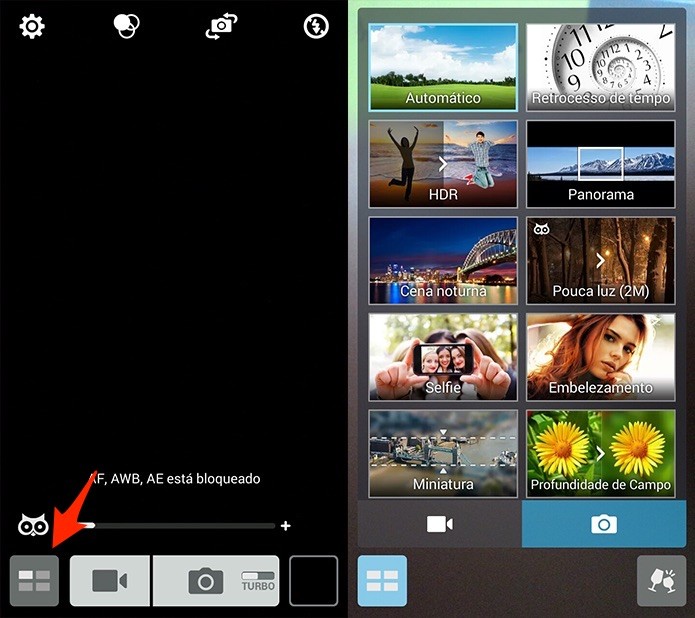This screenshot has width=695, height=618.
Task: Close modes with highlighted blue grid button
Action: pos(382,581)
